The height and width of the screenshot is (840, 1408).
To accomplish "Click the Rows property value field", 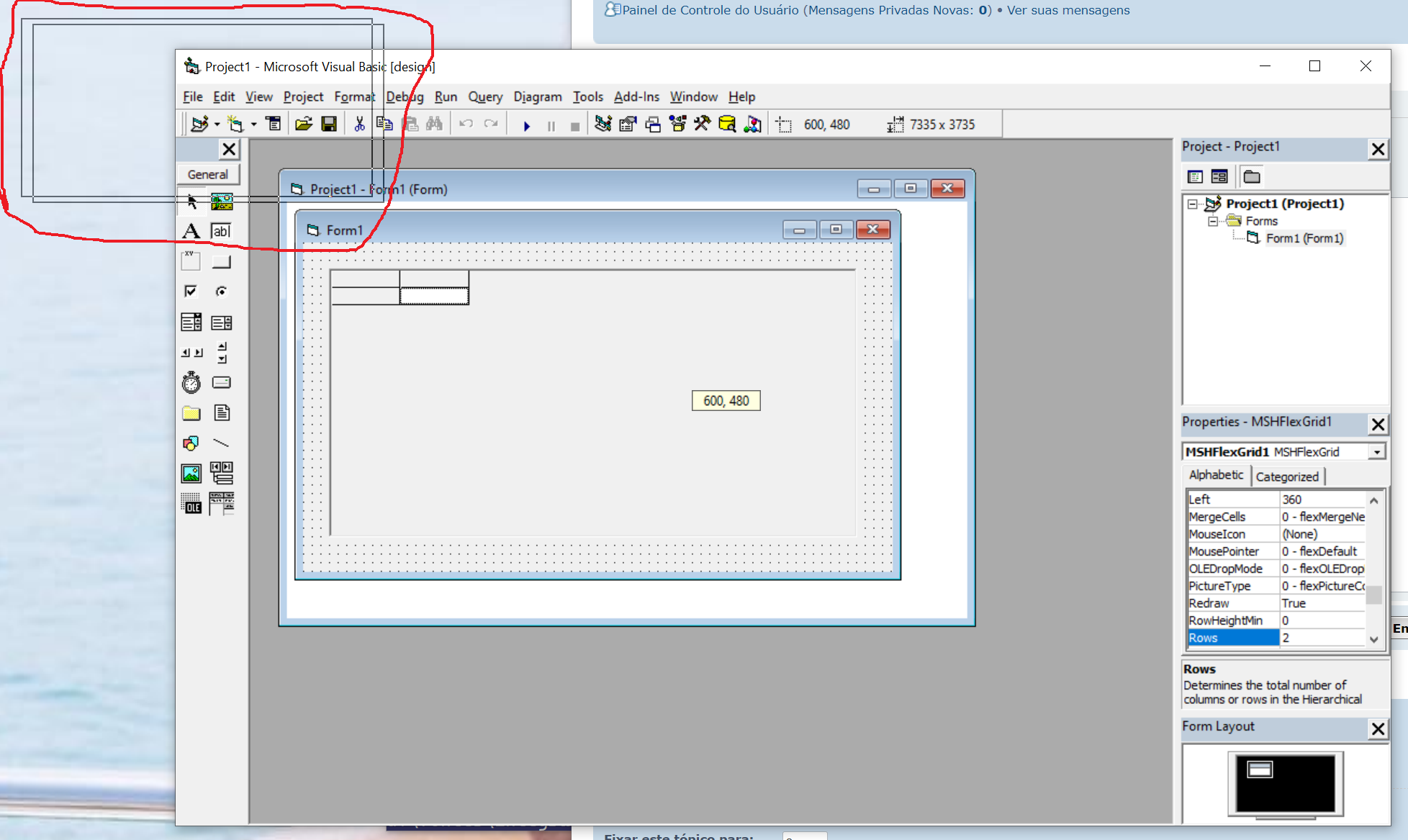I will click(x=1322, y=638).
